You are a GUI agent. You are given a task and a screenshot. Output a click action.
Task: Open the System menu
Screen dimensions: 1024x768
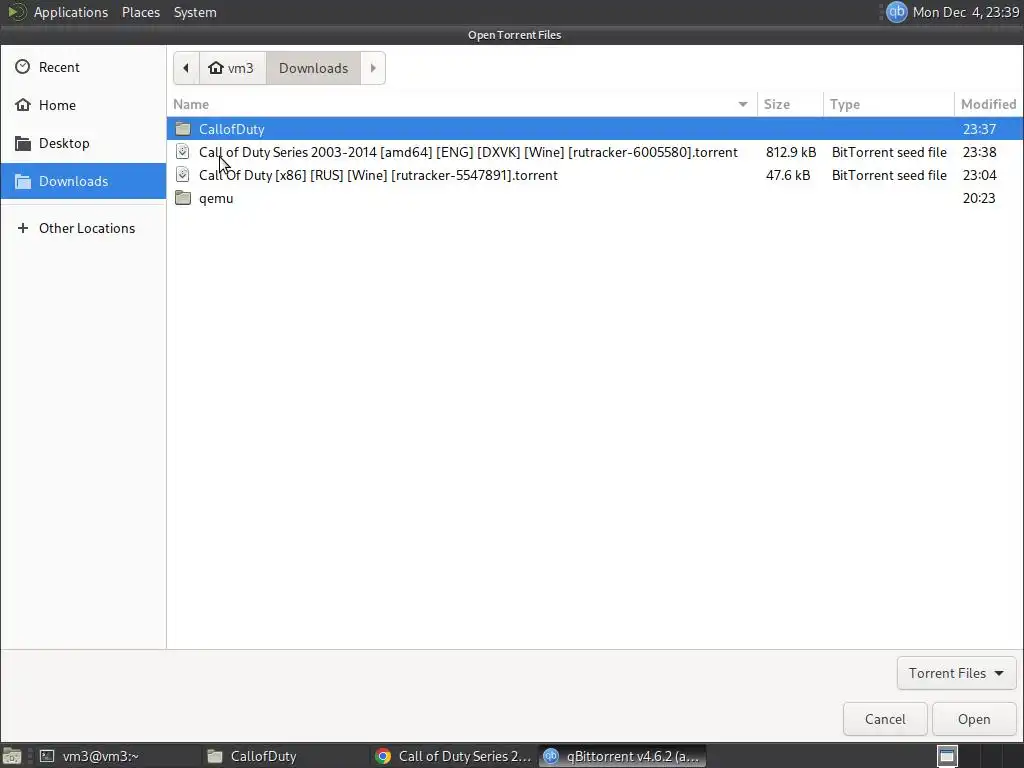click(x=195, y=12)
